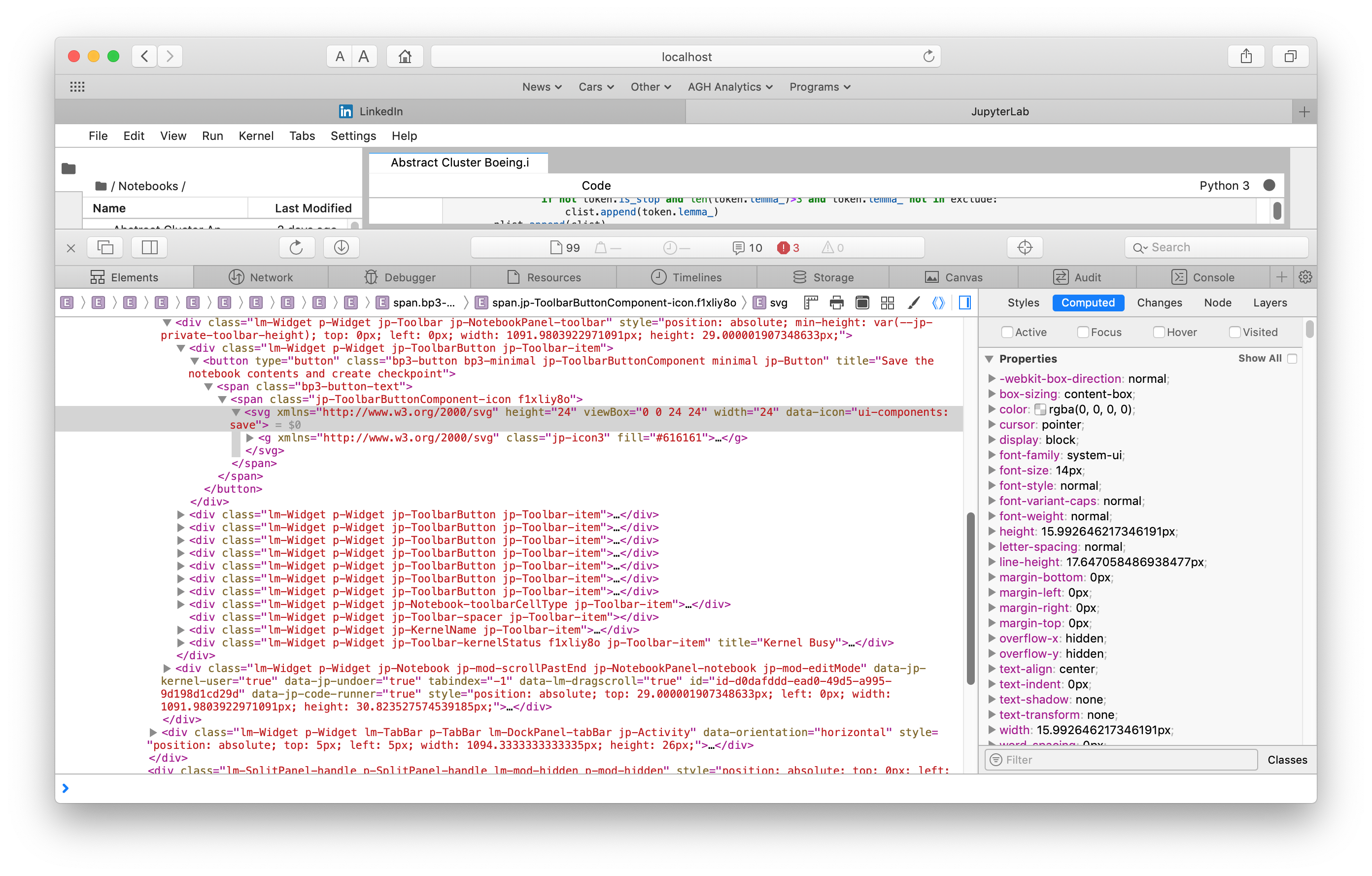
Task: Click the Web Inspector reload page icon
Action: (x=296, y=247)
